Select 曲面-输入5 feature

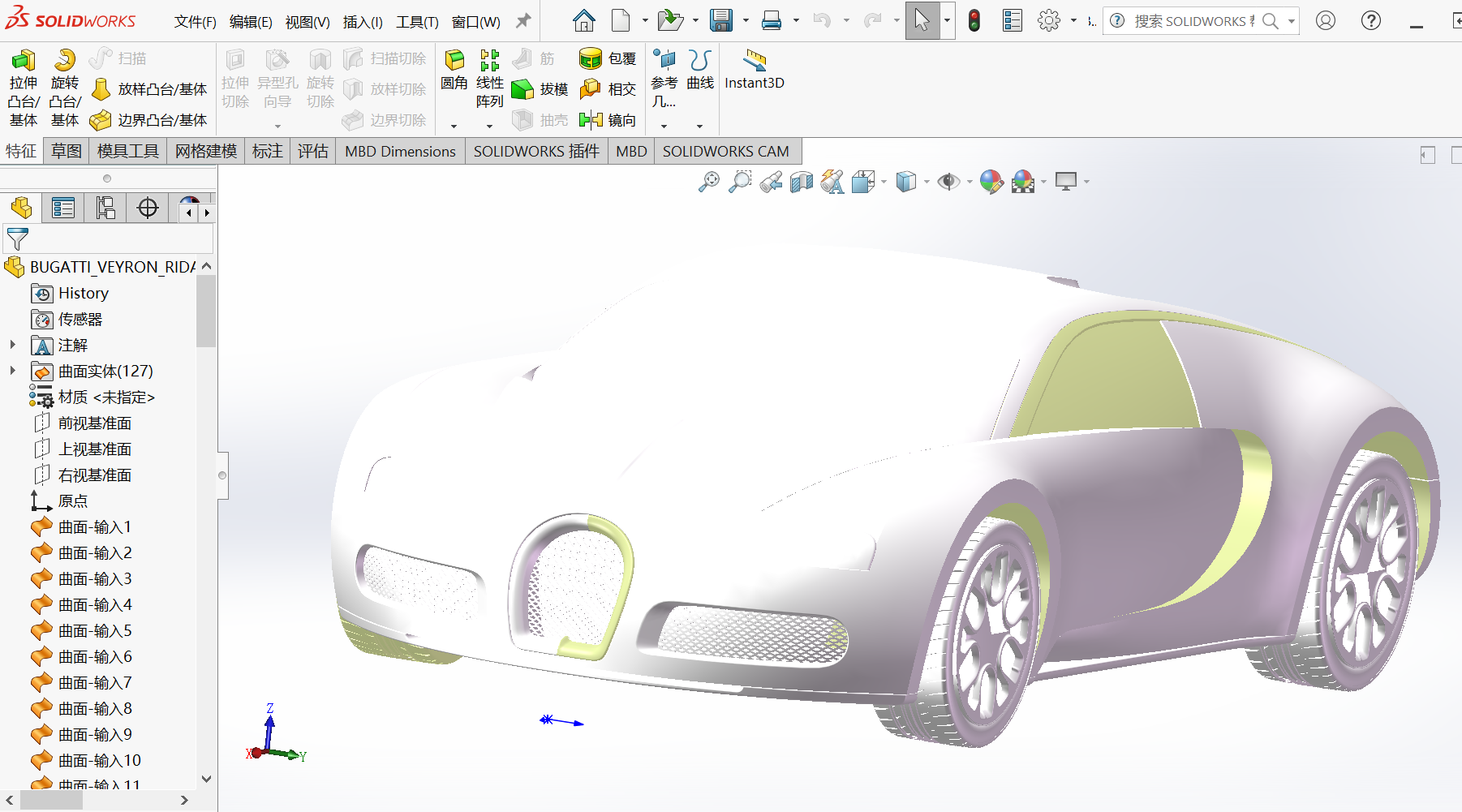[x=81, y=630]
